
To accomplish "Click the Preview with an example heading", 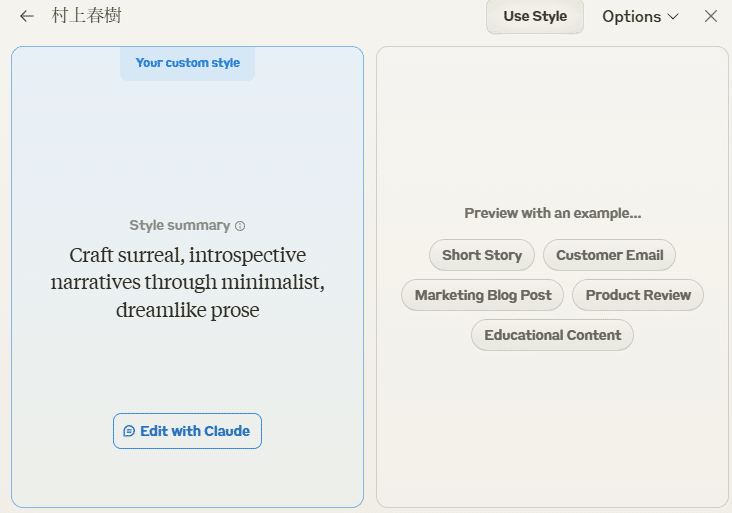I will [x=553, y=213].
